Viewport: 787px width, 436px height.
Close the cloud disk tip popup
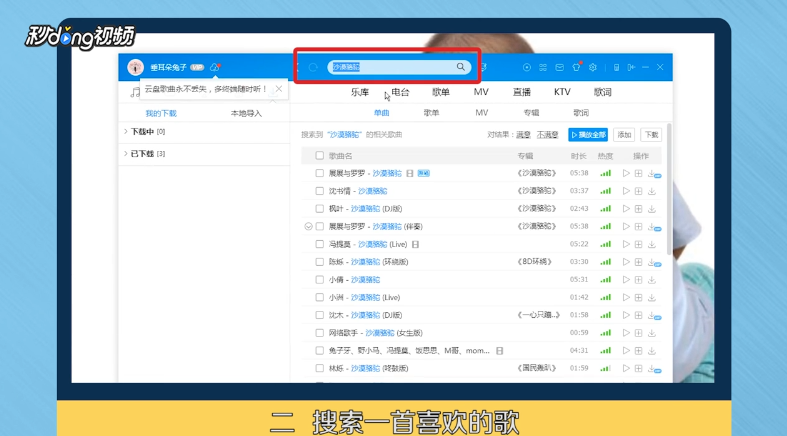pos(279,89)
